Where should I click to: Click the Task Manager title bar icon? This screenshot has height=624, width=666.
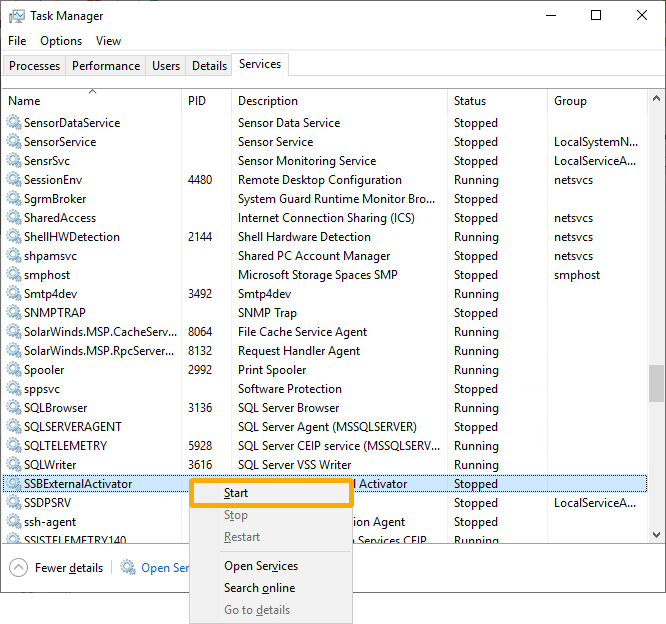pyautogui.click(x=17, y=16)
